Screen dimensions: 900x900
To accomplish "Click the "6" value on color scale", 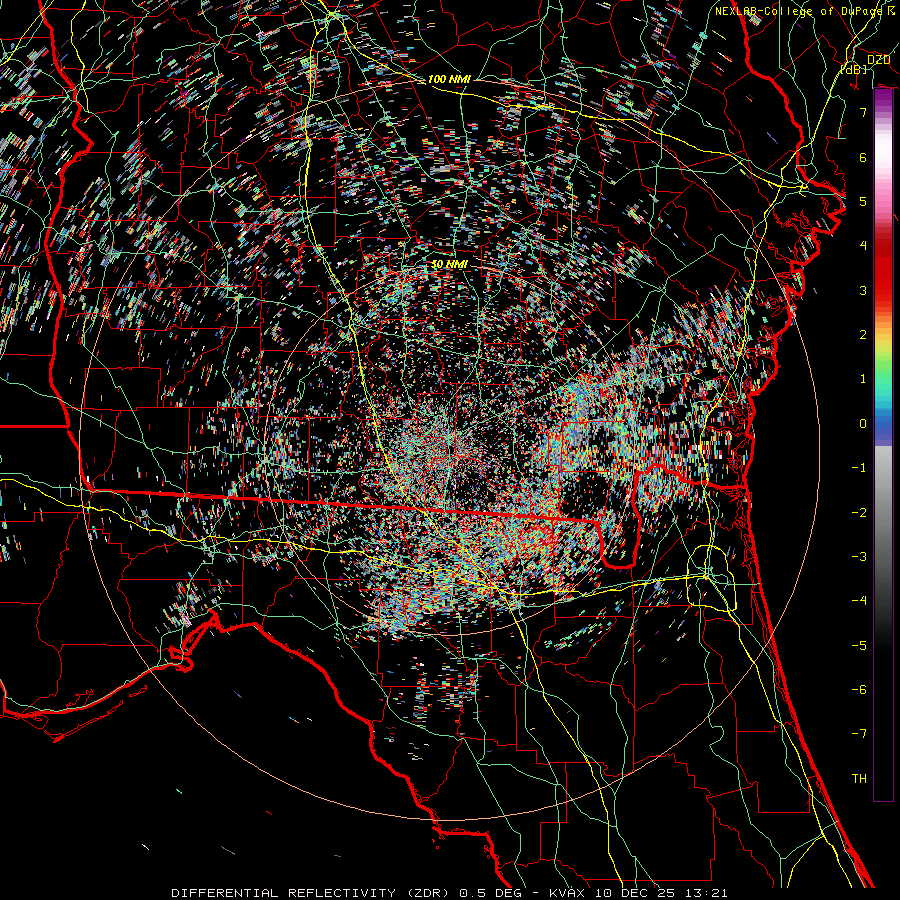I will pos(863,157).
